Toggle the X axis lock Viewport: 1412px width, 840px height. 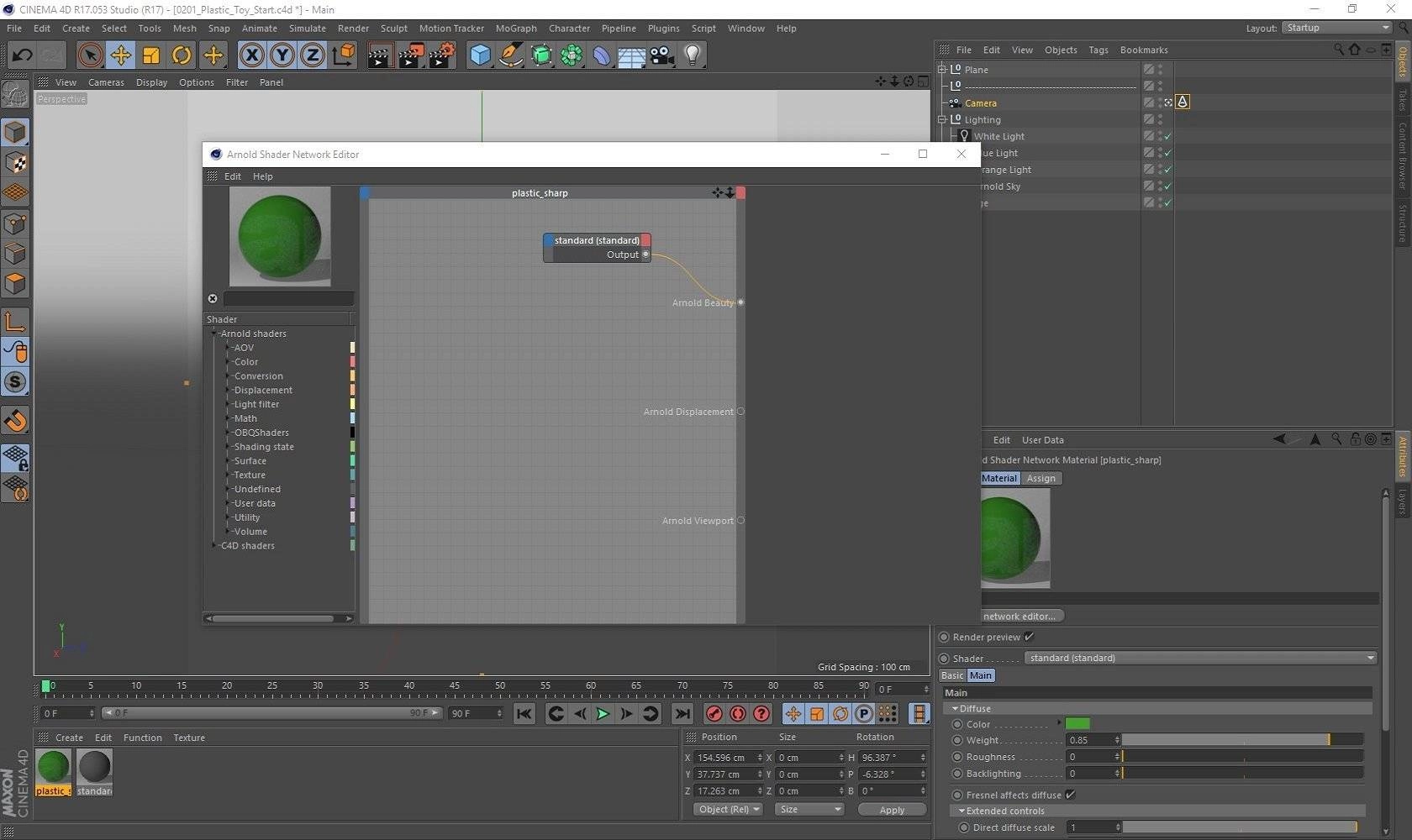coord(251,55)
